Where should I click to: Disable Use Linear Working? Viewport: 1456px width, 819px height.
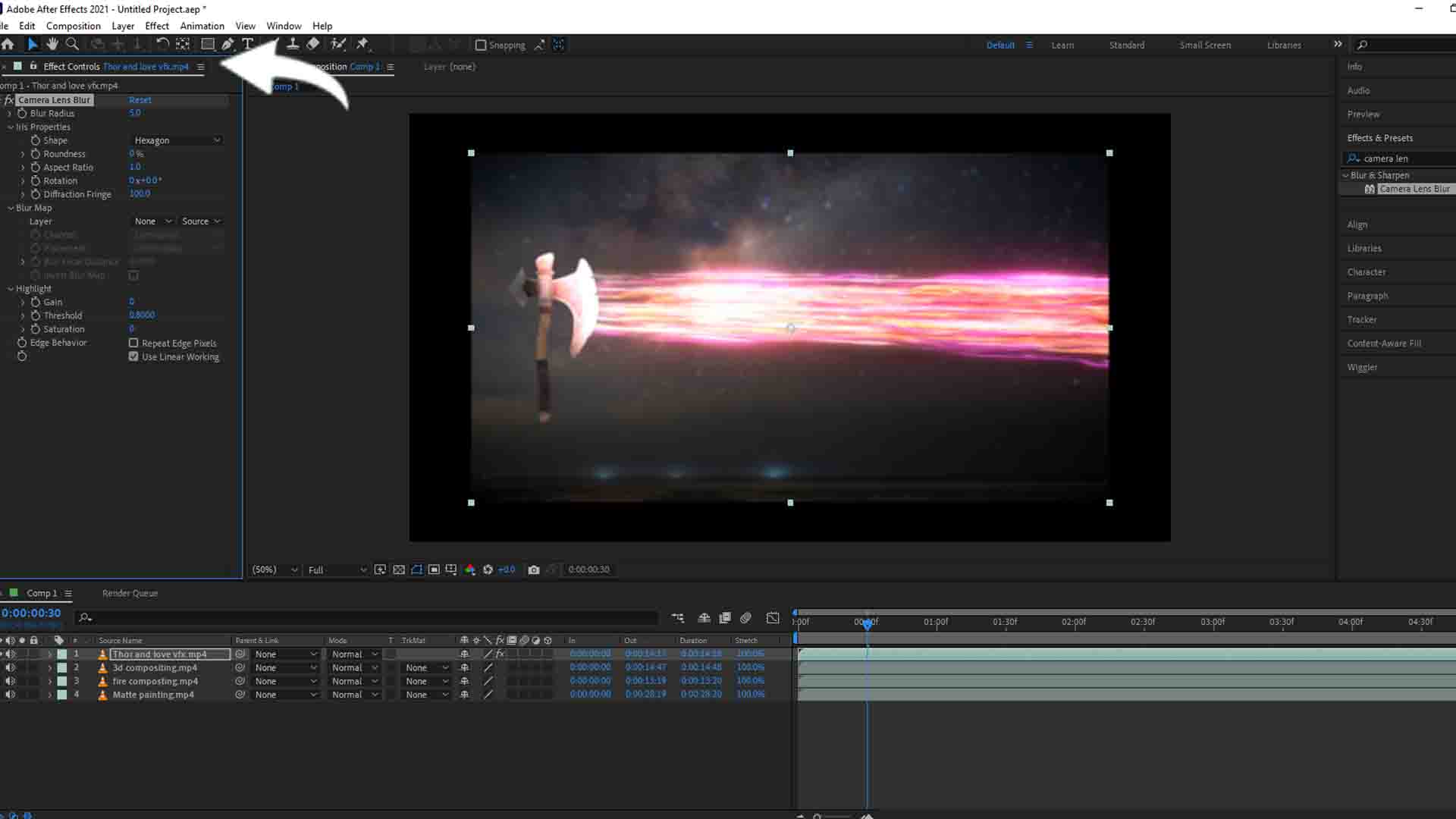(133, 356)
